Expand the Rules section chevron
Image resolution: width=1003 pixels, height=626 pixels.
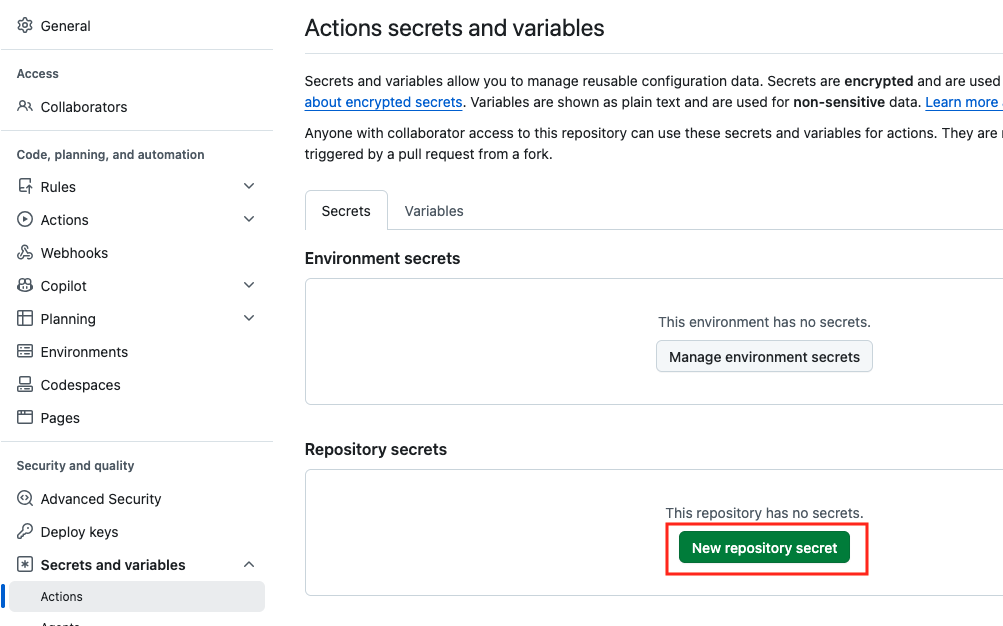tap(249, 186)
